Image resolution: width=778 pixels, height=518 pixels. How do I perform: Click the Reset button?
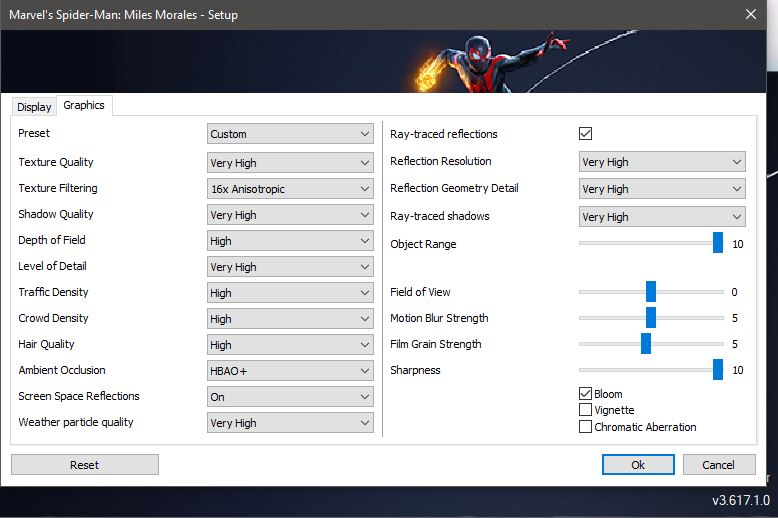pyautogui.click(x=85, y=465)
